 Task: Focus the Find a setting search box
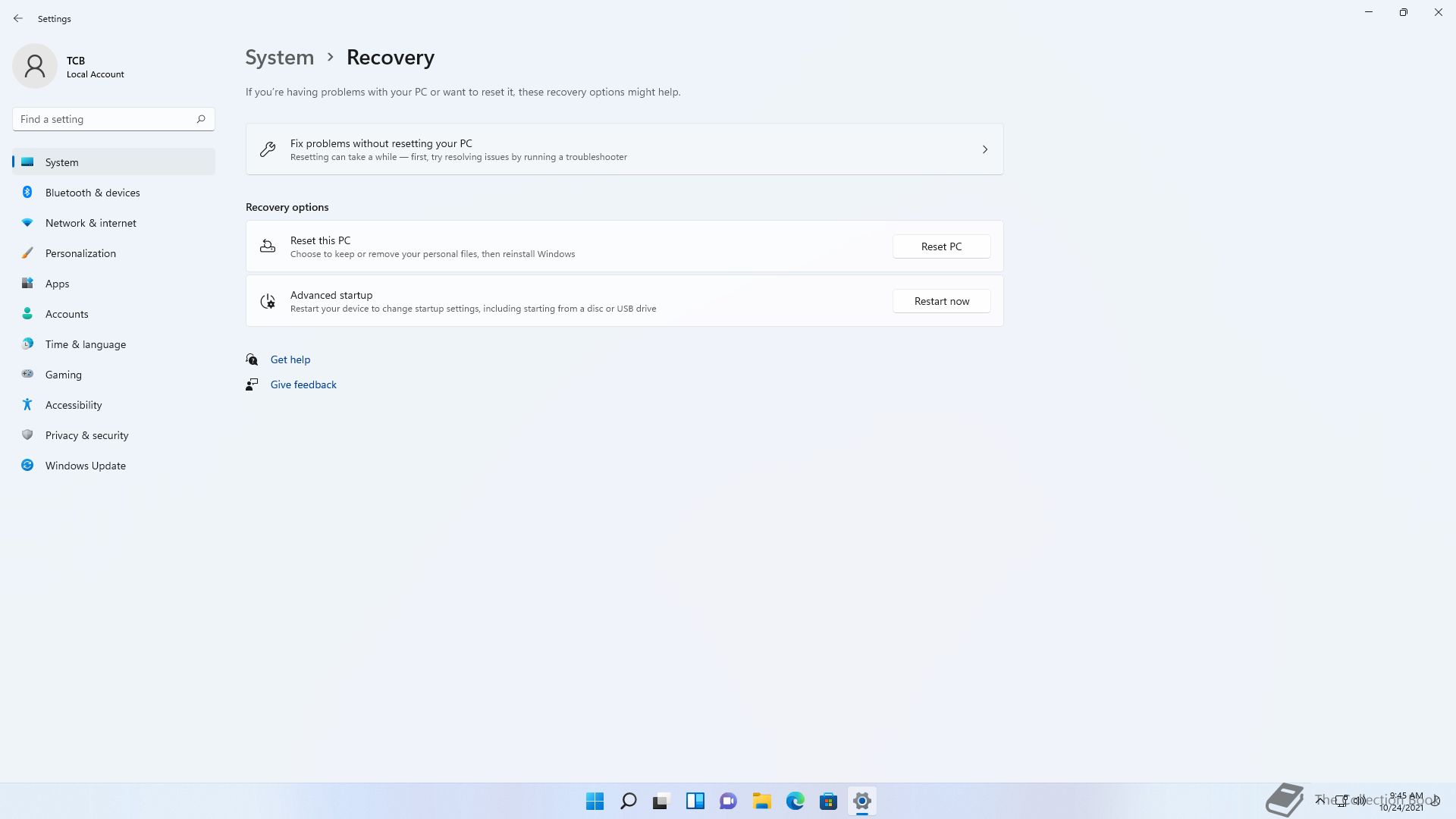point(114,119)
